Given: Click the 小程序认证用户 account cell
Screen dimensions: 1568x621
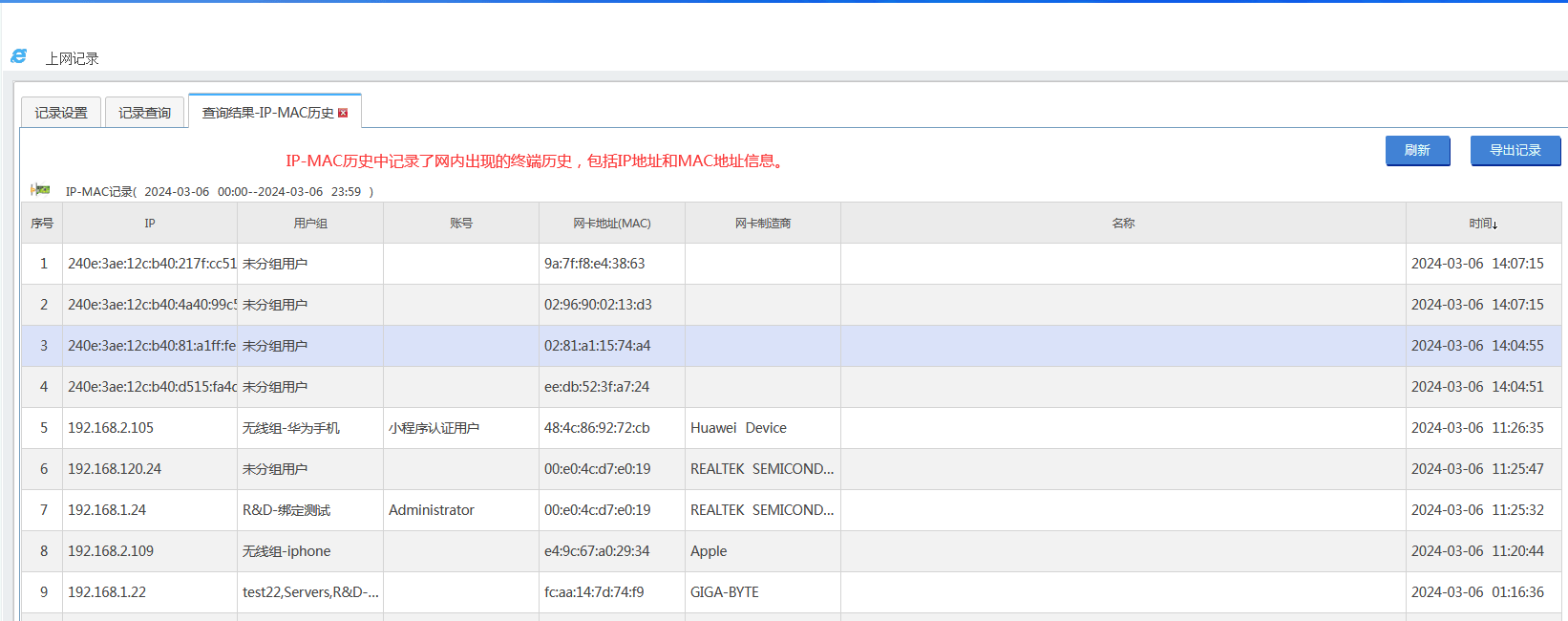Looking at the screenshot, I should pos(434,428).
